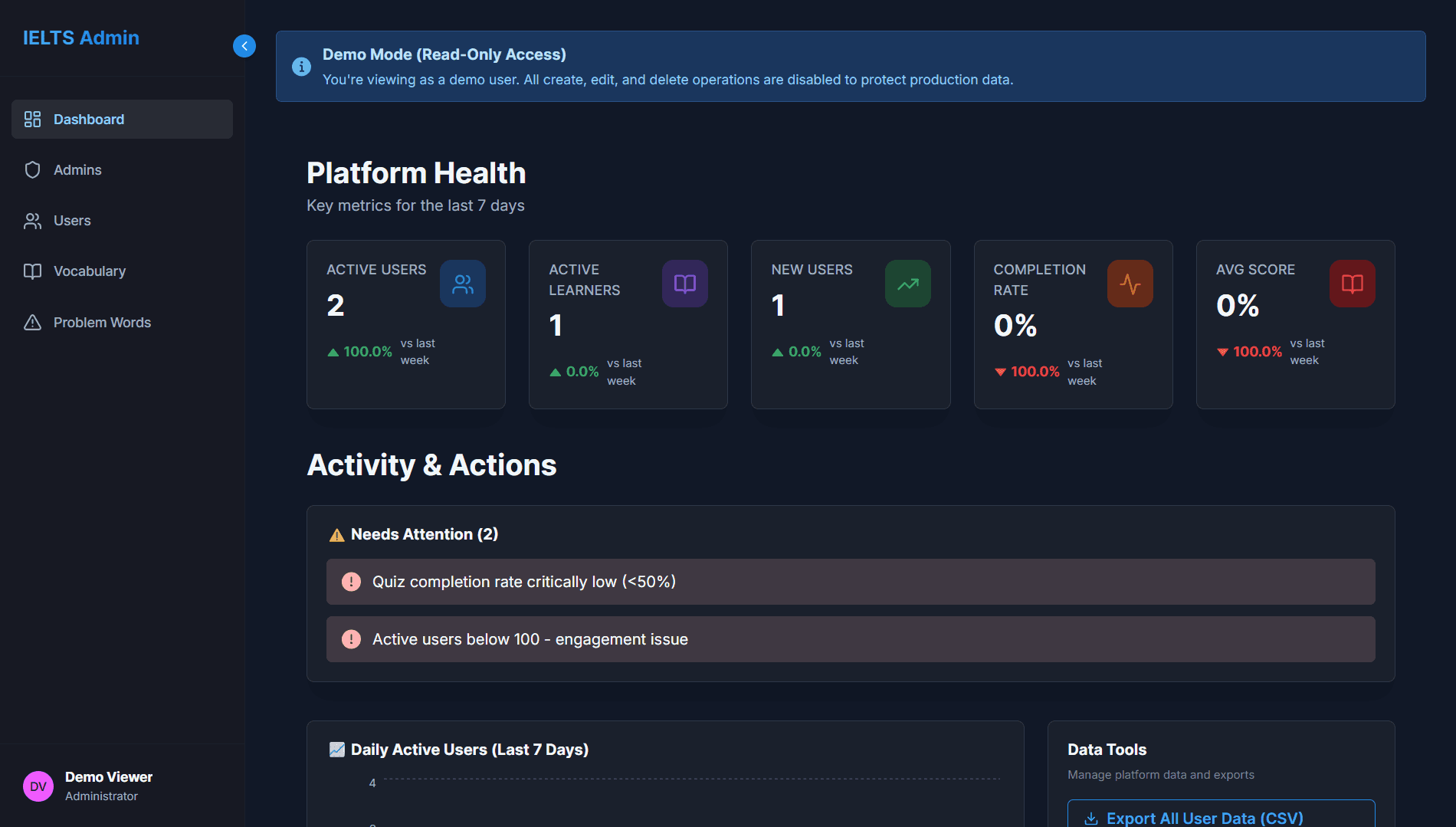
Task: Click the Daily Active Users chart icon
Action: (x=336, y=750)
